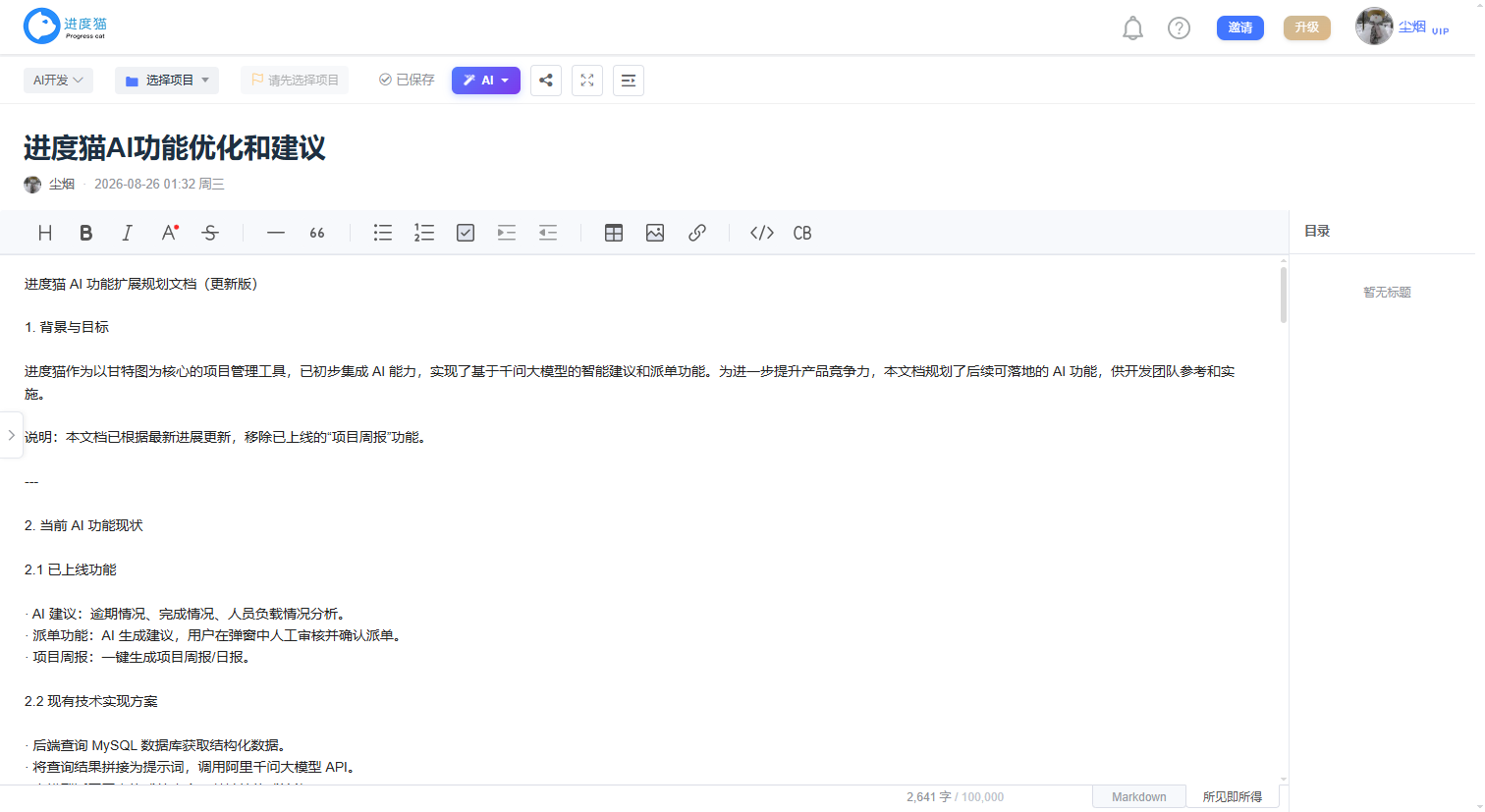Enter fullscreen editing mode
The width and height of the screenshot is (1485, 812).
(x=587, y=81)
